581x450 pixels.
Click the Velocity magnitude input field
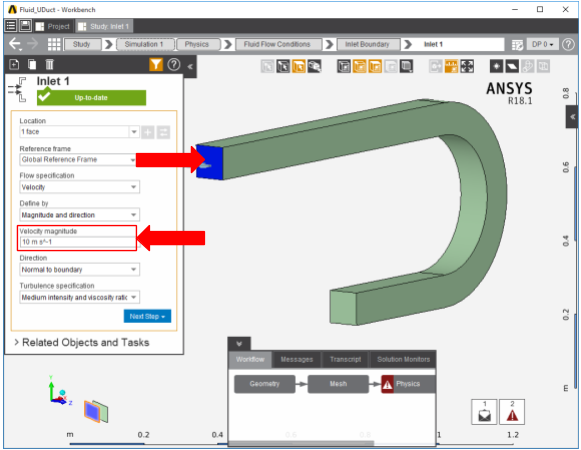[78, 242]
